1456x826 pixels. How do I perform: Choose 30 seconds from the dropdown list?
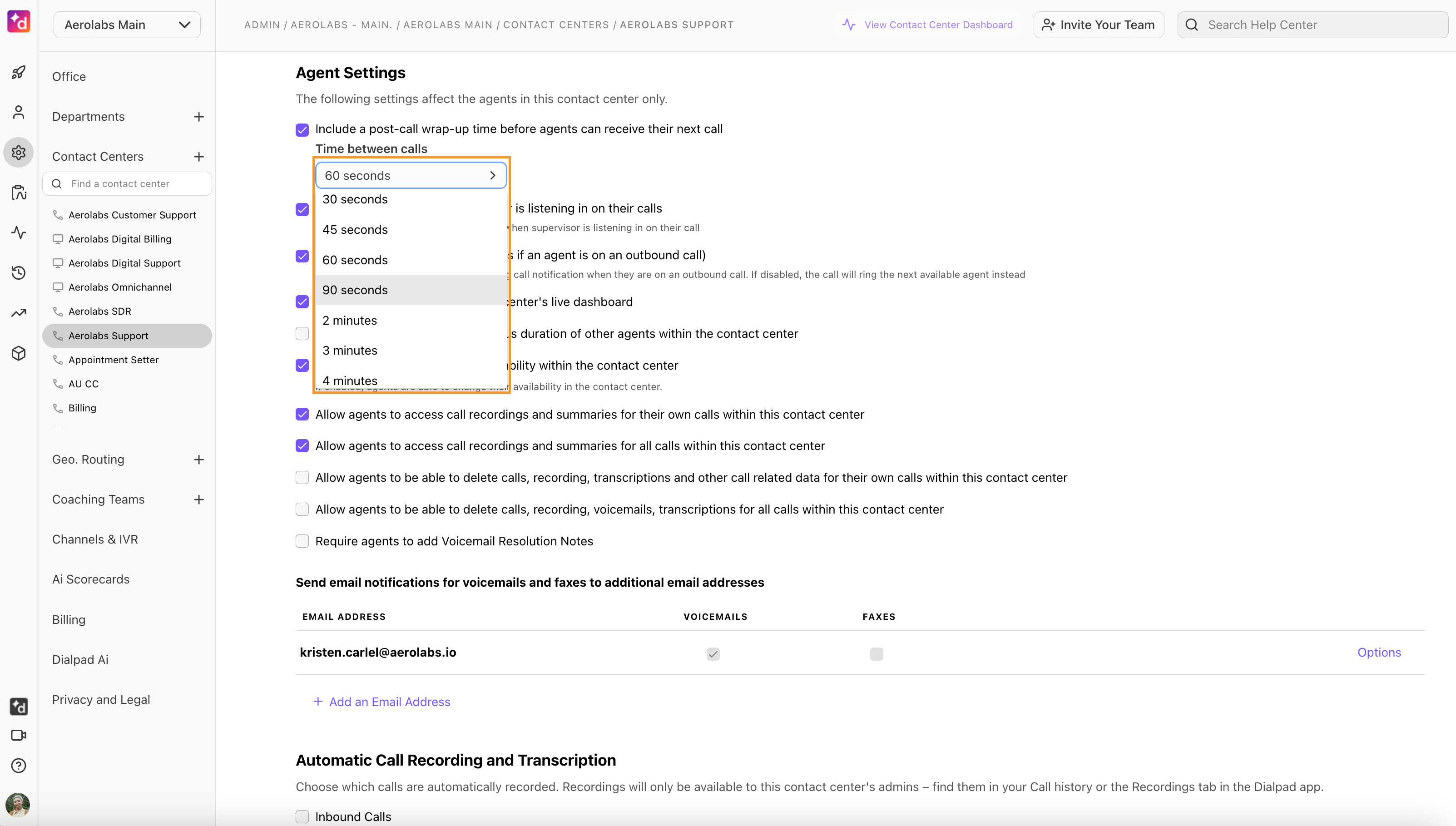tap(411, 200)
